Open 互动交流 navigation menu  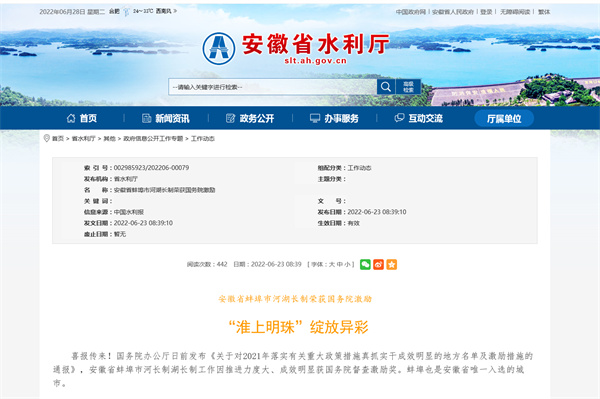(418, 118)
